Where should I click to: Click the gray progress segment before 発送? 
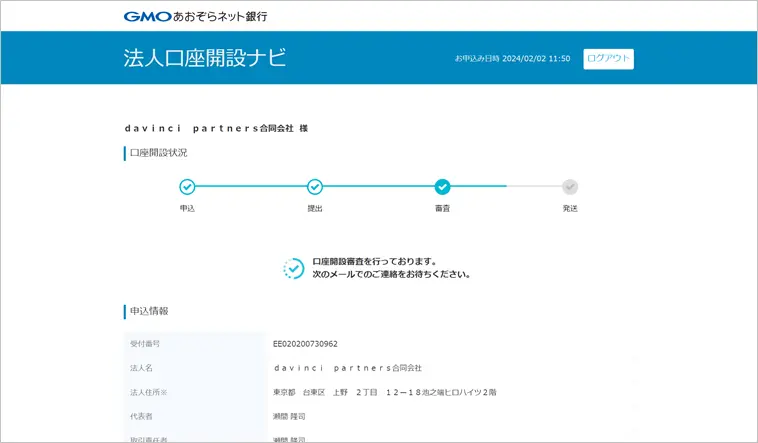point(532,186)
